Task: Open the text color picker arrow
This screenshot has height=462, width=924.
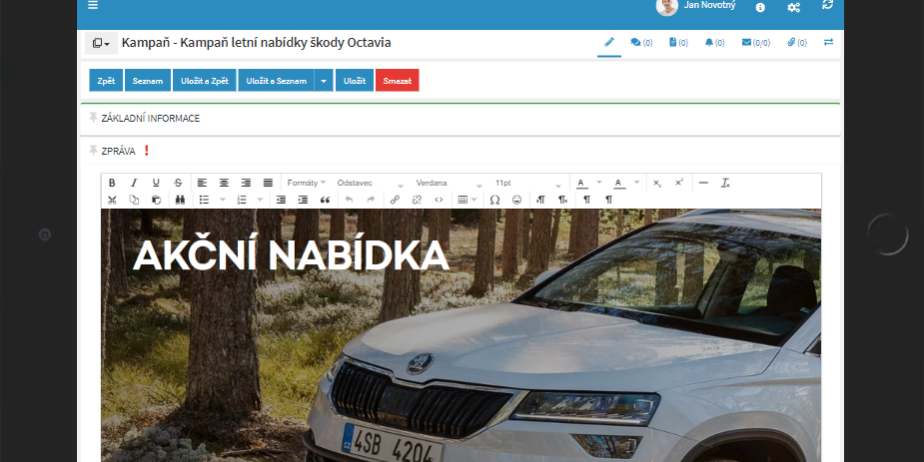Action: 599,183
